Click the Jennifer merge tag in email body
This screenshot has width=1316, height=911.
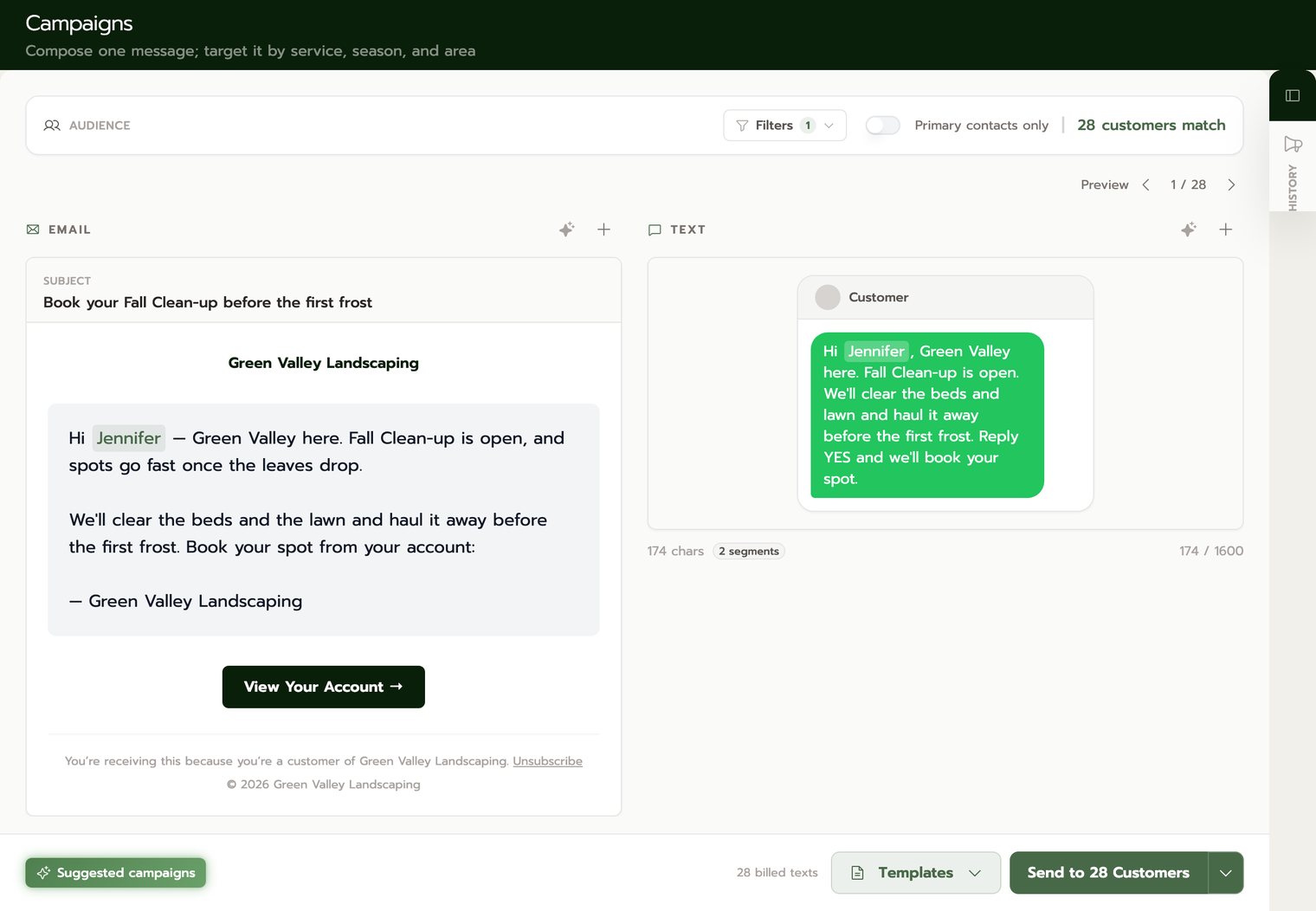(128, 438)
